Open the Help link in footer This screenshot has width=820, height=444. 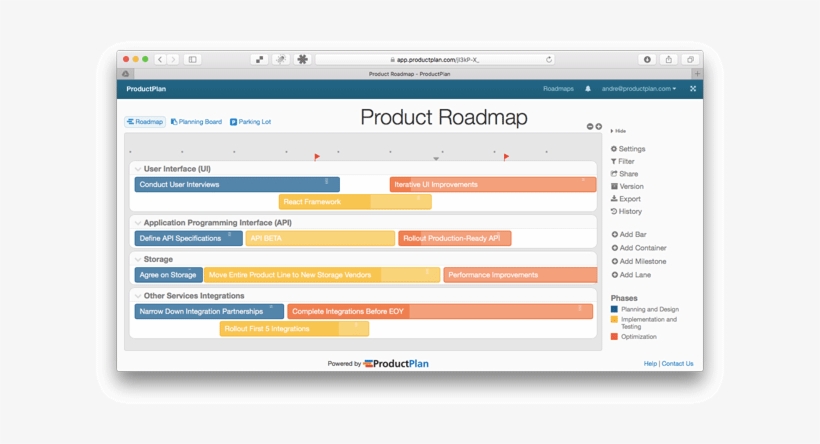click(650, 364)
